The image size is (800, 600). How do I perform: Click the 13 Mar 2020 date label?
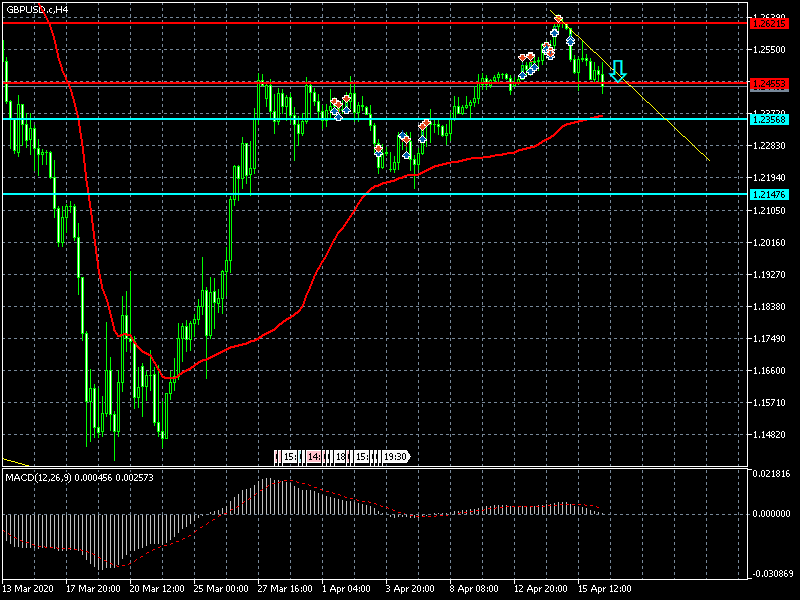tap(28, 589)
